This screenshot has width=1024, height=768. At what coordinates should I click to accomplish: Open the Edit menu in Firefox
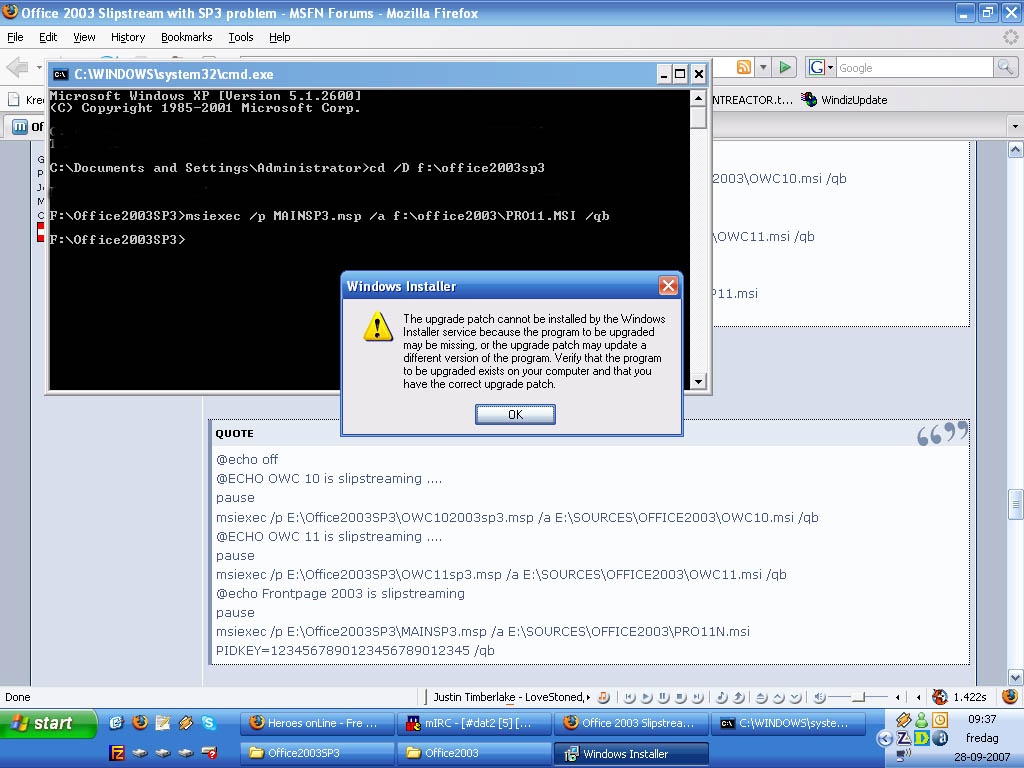(48, 37)
